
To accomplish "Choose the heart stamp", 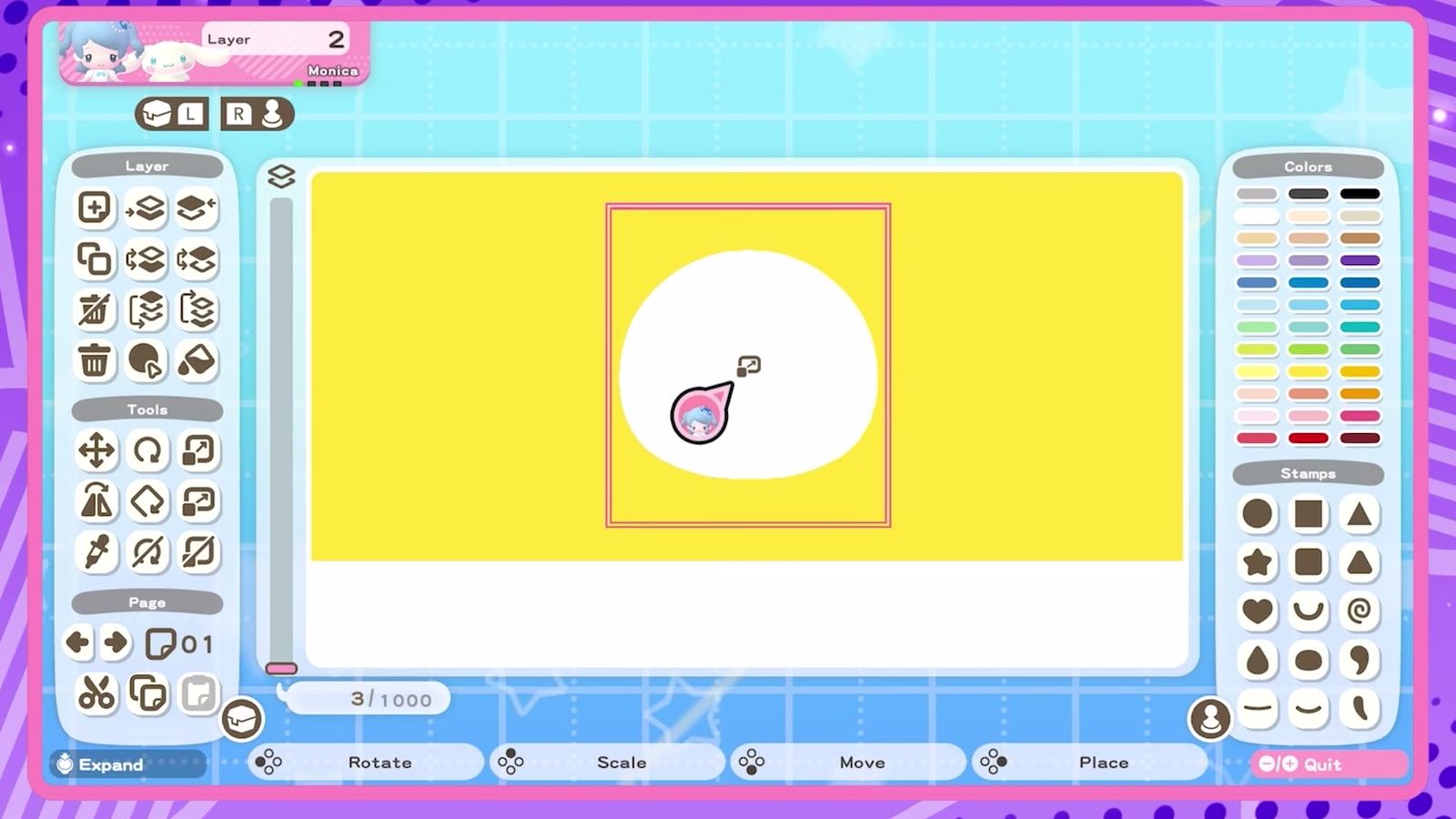I will coord(1258,611).
